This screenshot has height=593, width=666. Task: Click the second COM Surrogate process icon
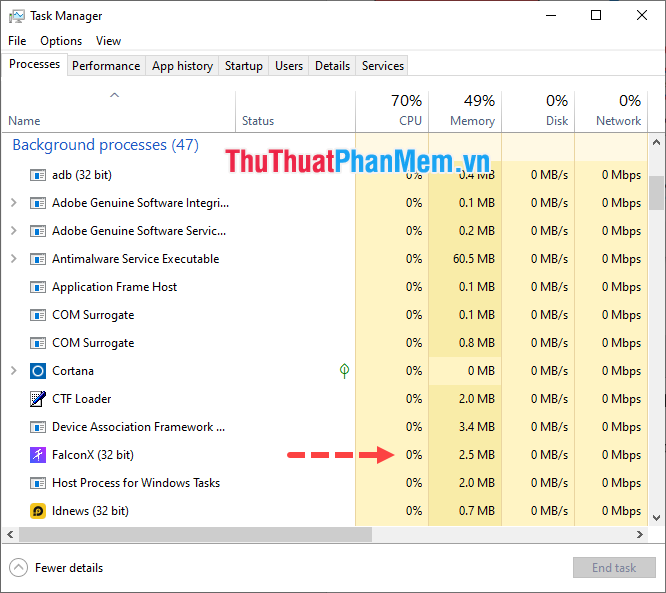coord(38,343)
